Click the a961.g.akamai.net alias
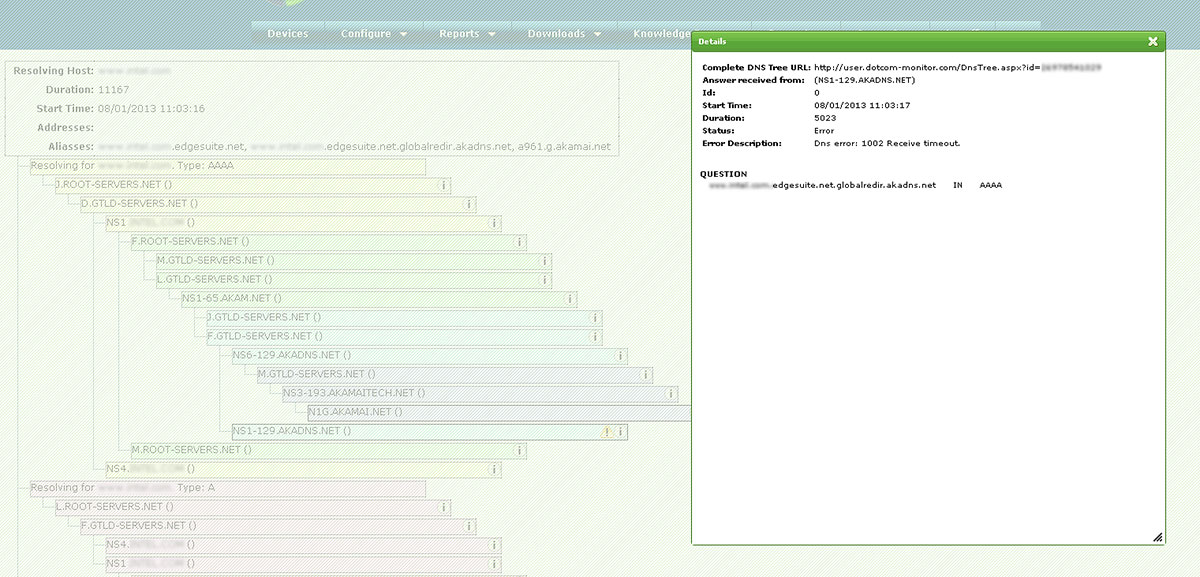This screenshot has height=577, width=1200. pyautogui.click(x=563, y=147)
